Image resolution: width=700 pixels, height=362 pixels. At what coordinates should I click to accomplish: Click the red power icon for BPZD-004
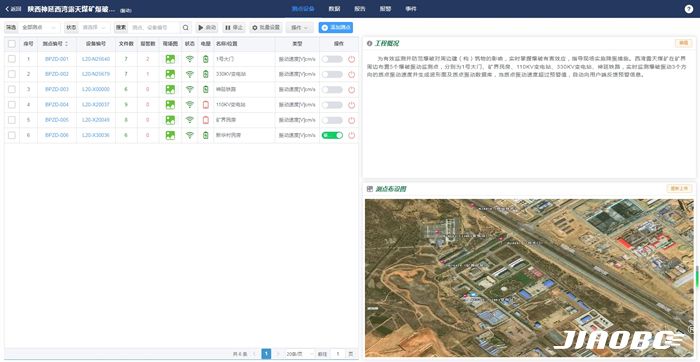tap(351, 104)
